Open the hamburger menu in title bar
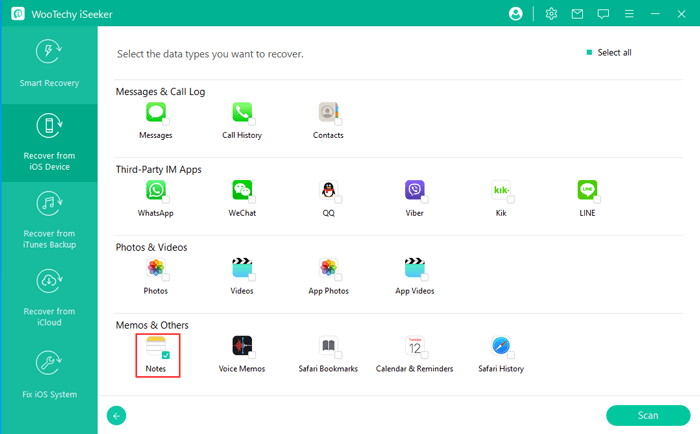This screenshot has width=700, height=434. pos(629,14)
